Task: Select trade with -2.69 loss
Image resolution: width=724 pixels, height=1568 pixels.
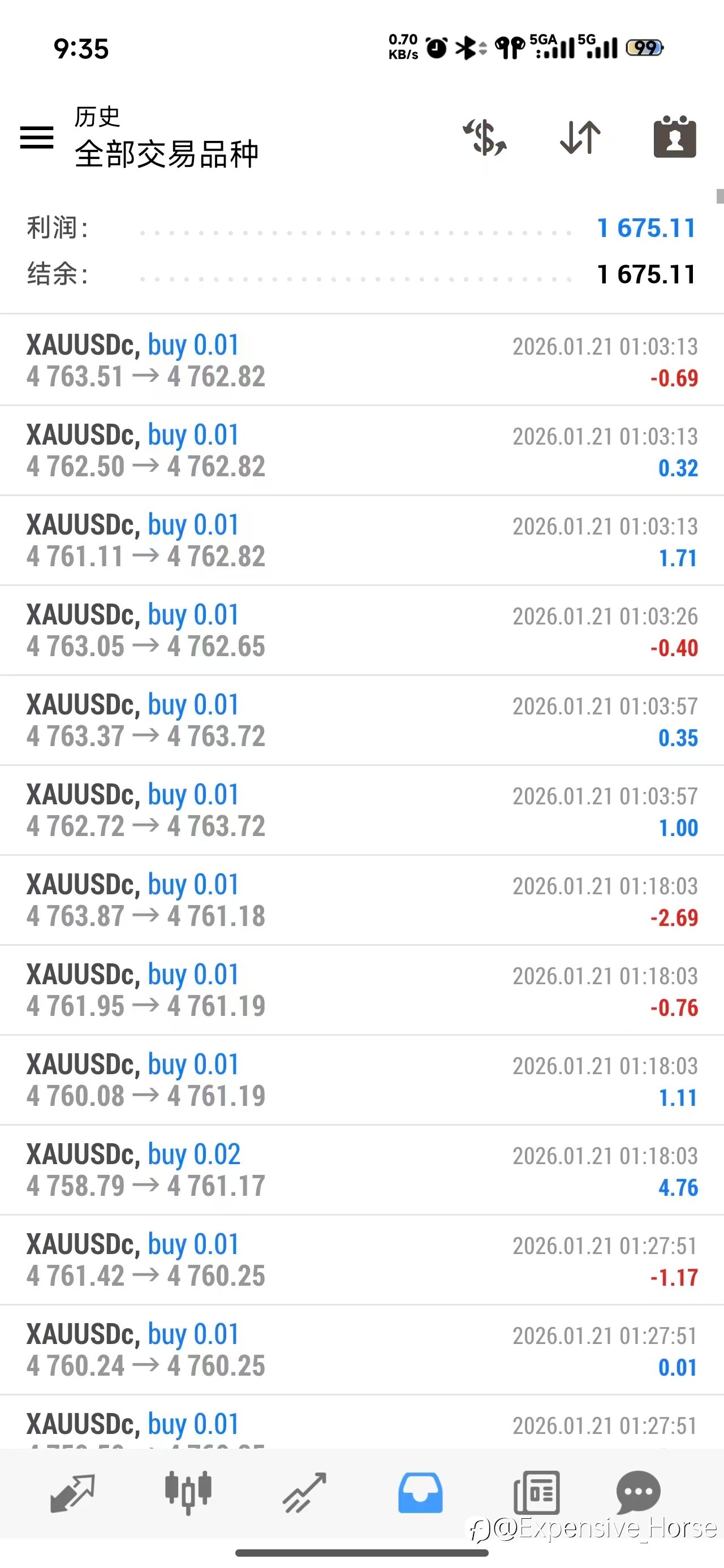Action: coord(361,901)
